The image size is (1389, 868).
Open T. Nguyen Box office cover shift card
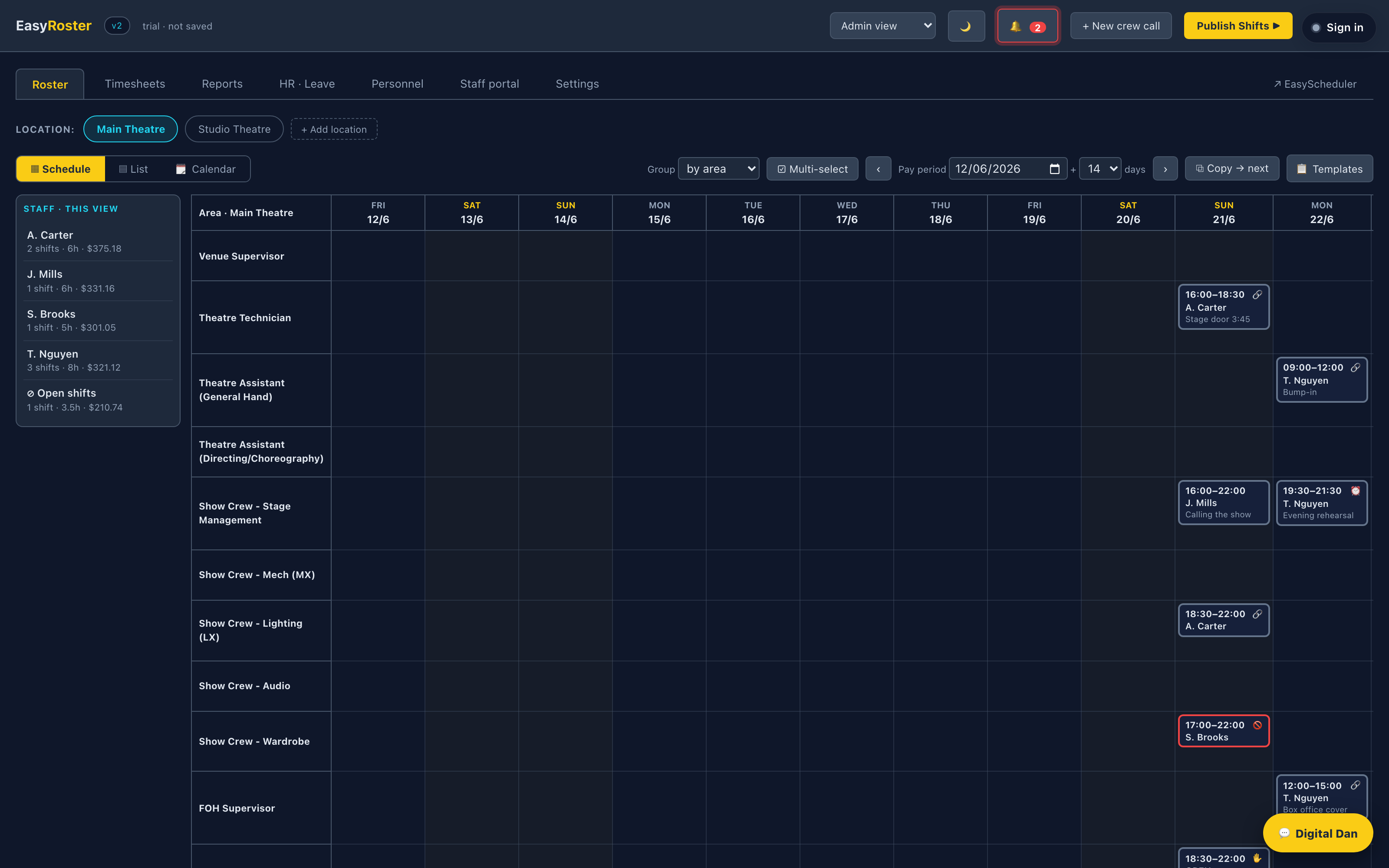[1322, 797]
